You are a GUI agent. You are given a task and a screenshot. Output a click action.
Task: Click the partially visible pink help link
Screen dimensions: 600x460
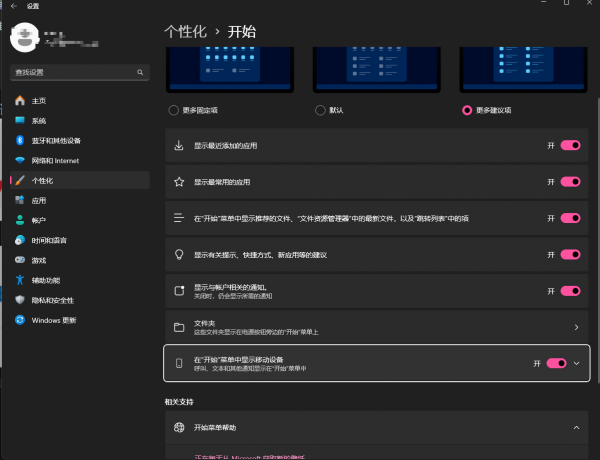[x=249, y=457]
